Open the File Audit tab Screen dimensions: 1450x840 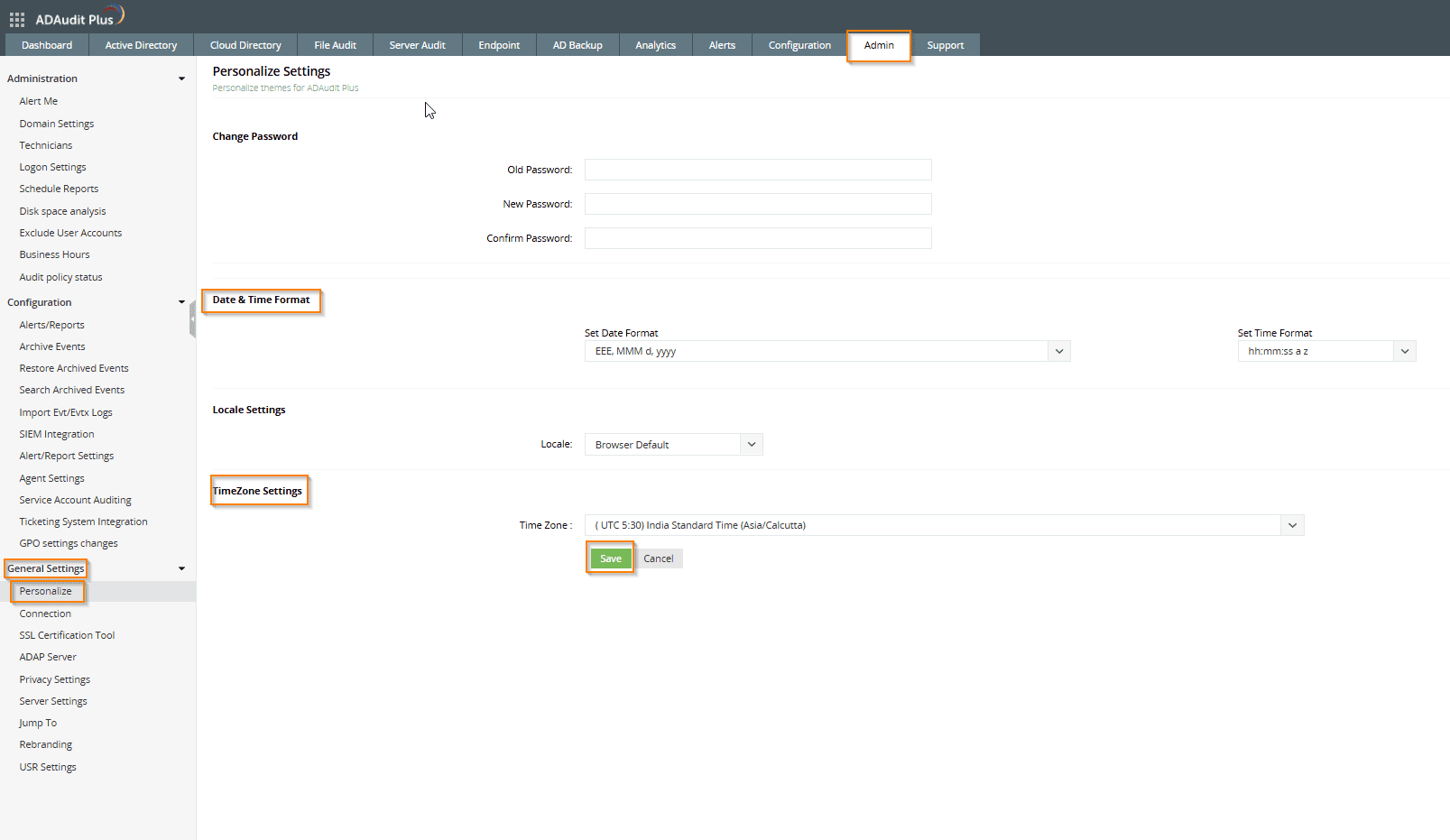335,45
